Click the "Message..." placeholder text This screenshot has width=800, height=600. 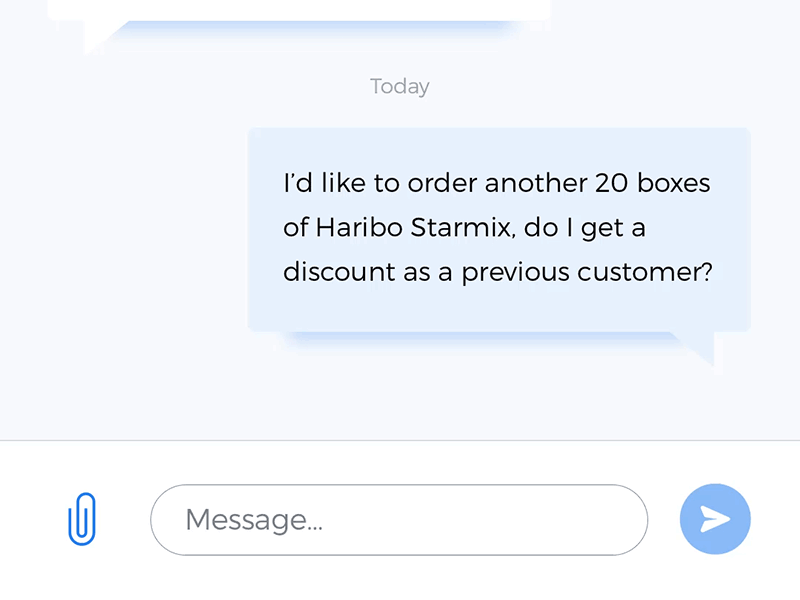click(x=253, y=520)
